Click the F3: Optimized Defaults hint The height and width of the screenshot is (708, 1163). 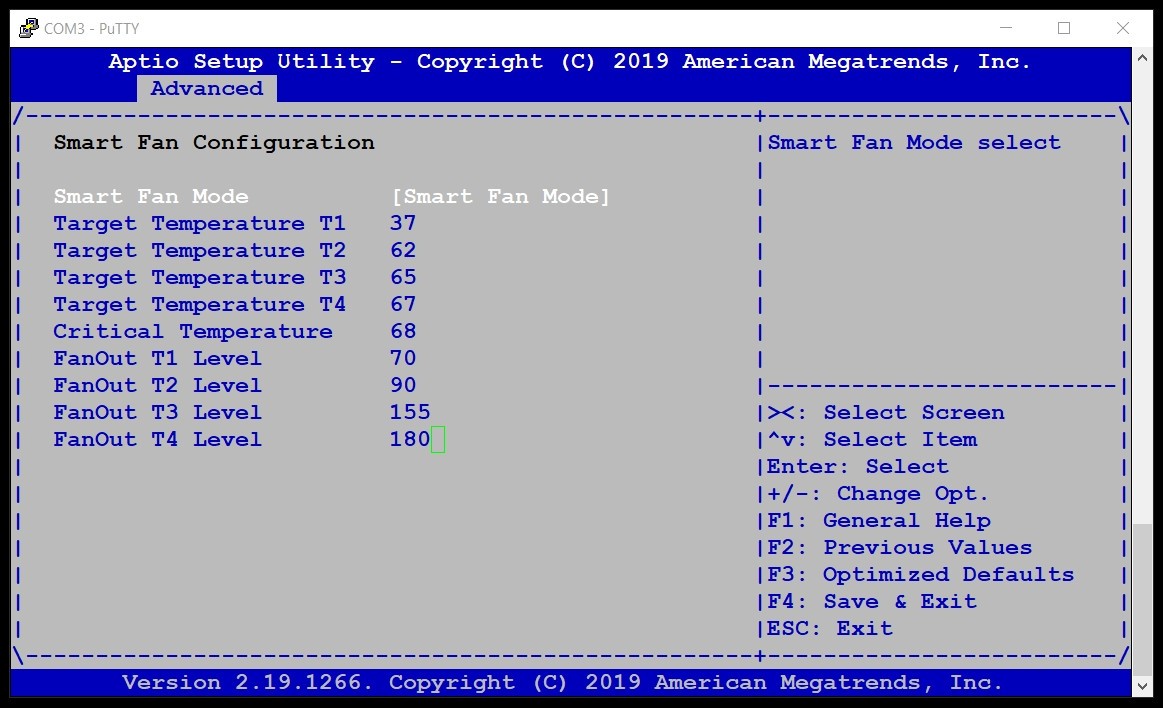[920, 575]
